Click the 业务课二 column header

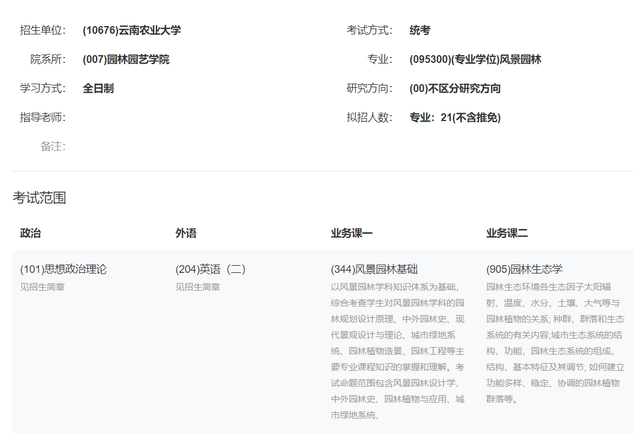[507, 233]
